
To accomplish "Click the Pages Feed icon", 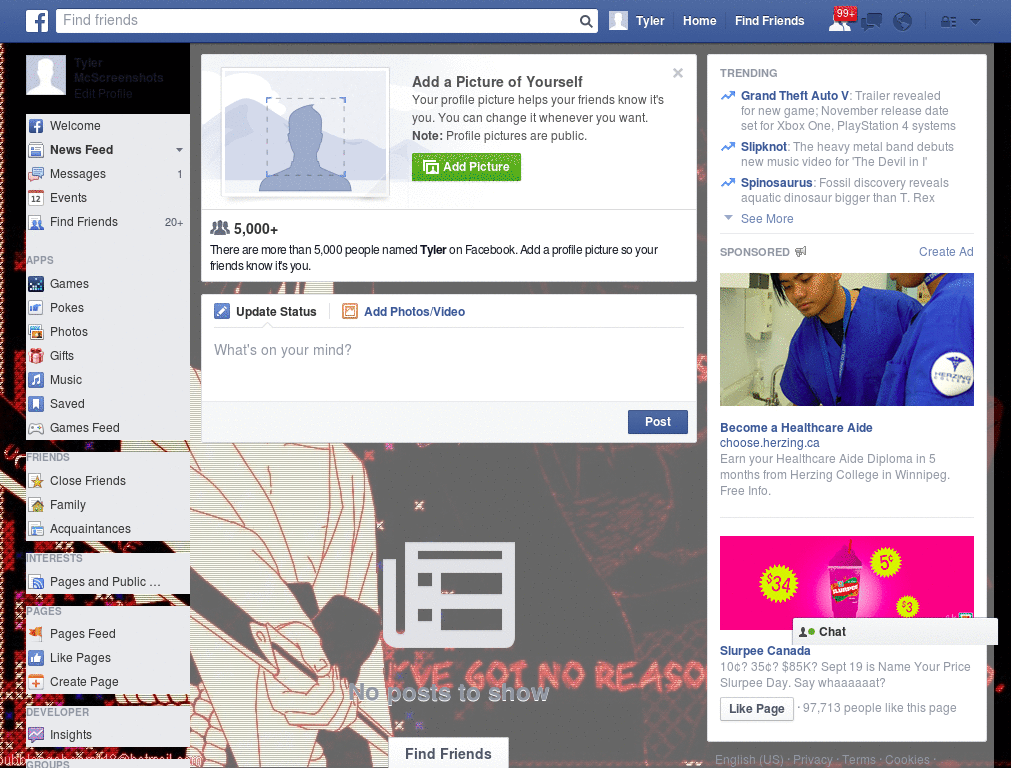I will 36,633.
